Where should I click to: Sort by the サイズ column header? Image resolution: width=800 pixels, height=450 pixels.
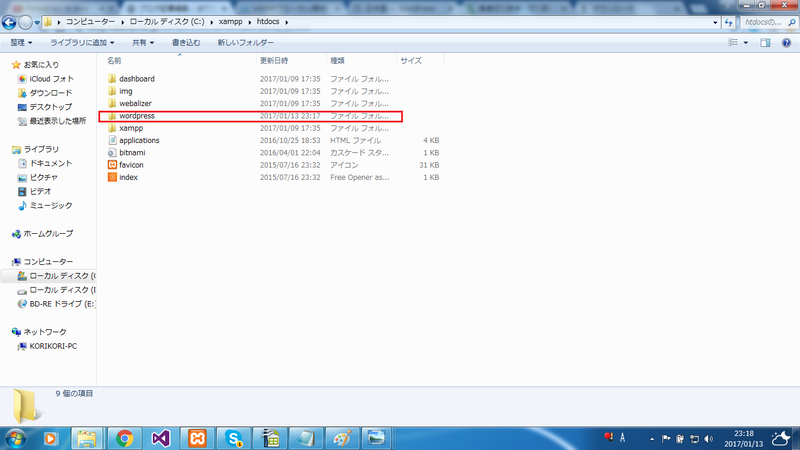tap(411, 60)
